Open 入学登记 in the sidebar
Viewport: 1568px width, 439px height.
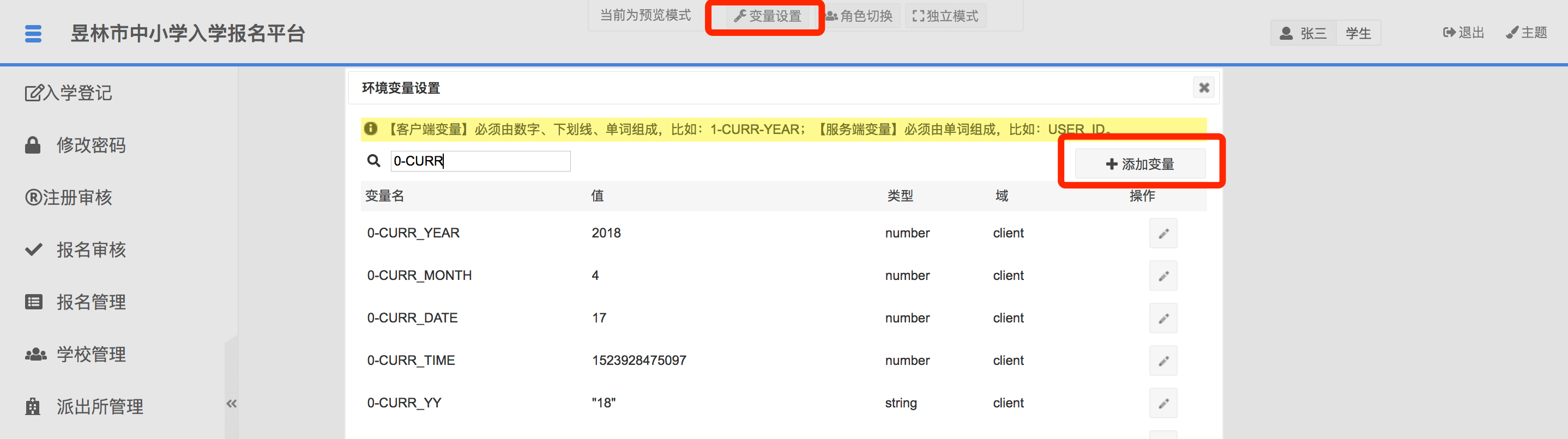[69, 93]
